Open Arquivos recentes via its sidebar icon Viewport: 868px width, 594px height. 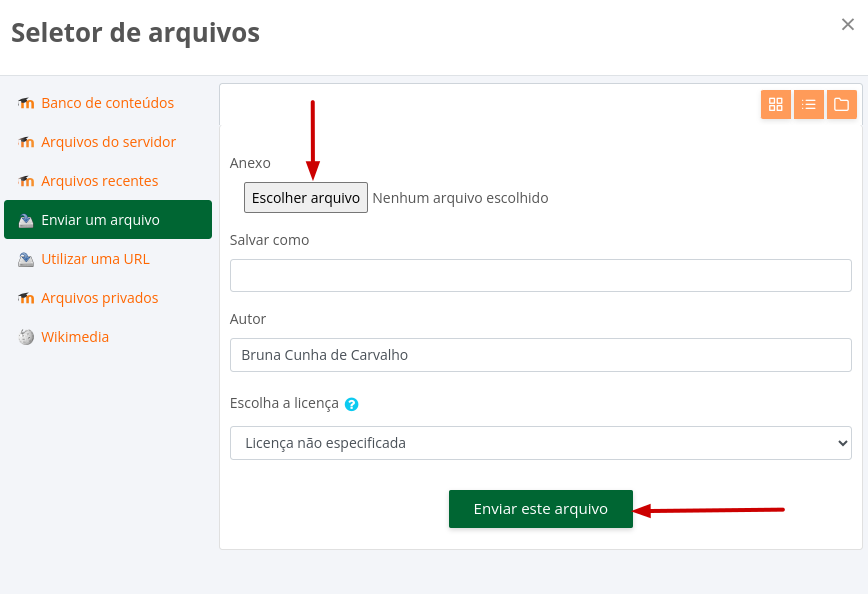pos(26,181)
